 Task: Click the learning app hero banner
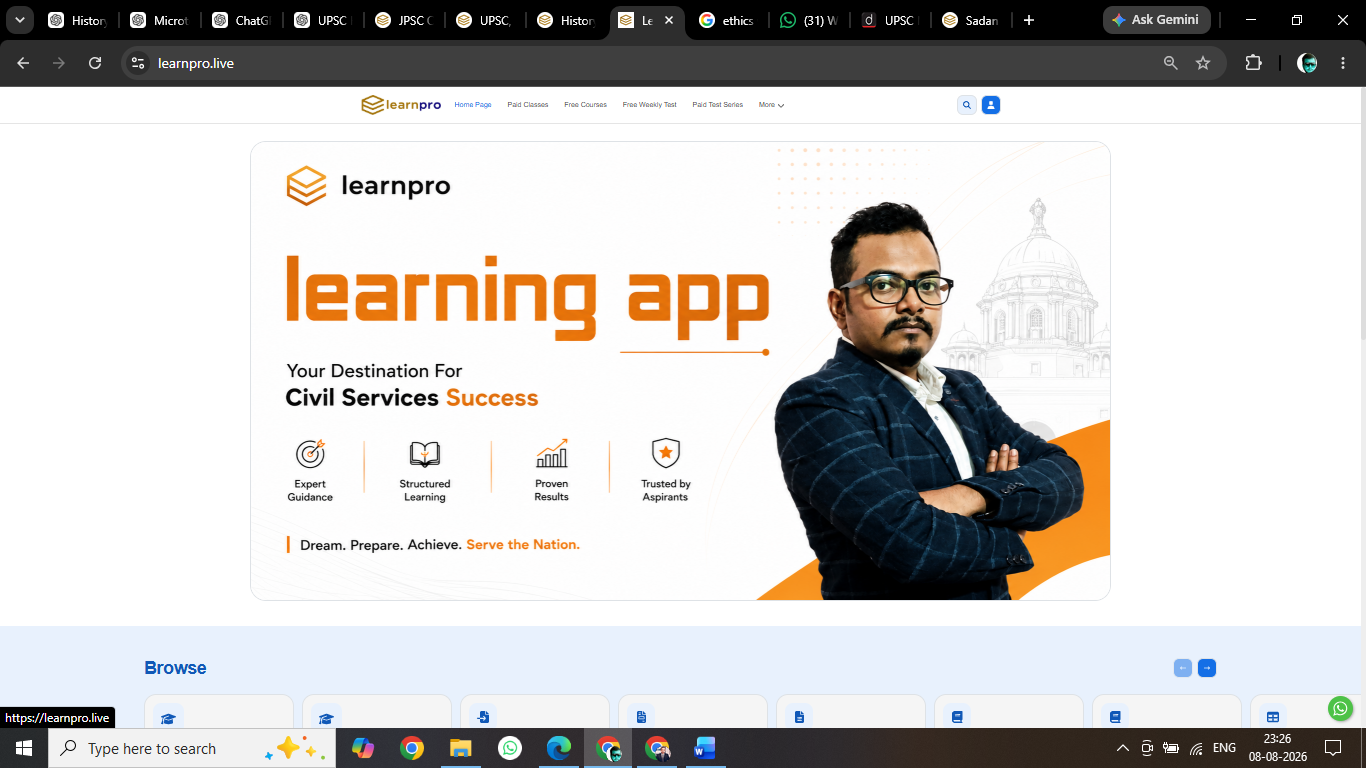pyautogui.click(x=680, y=371)
